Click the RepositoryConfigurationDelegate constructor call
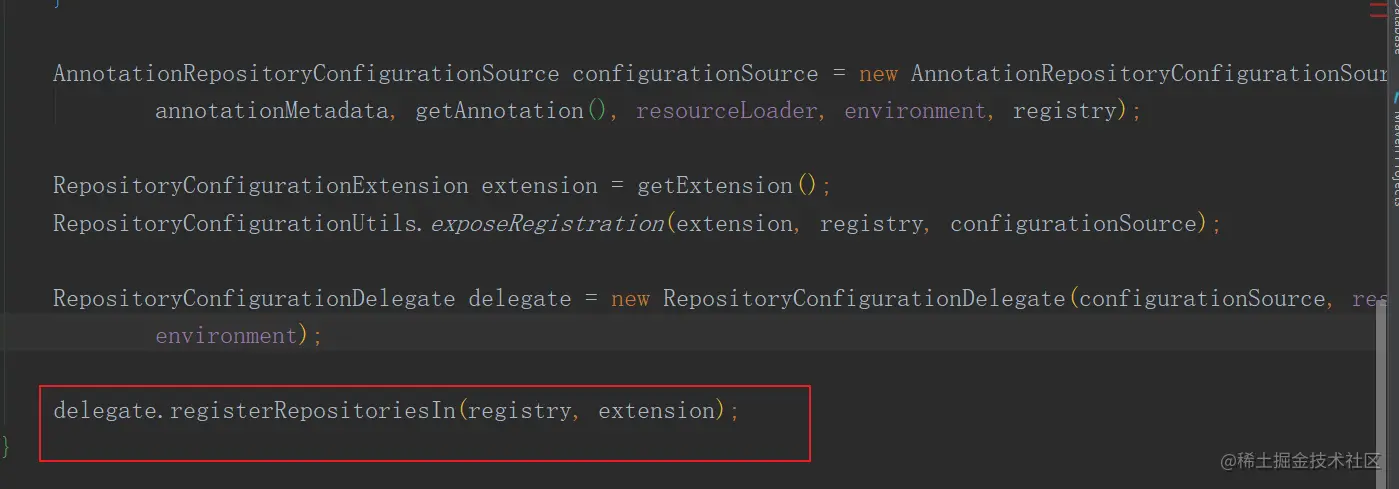 click(x=863, y=299)
